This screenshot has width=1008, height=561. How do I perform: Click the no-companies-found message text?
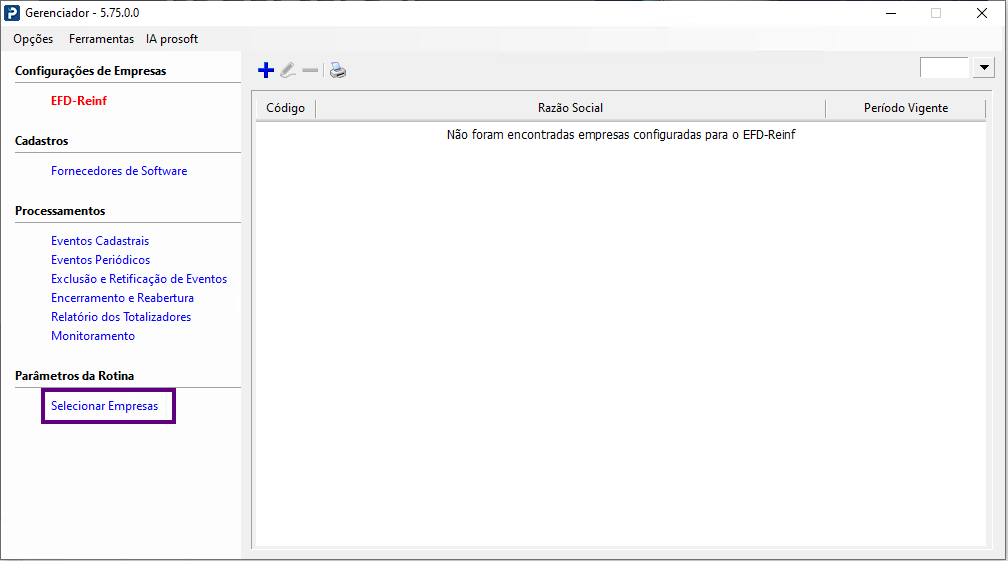(621, 135)
